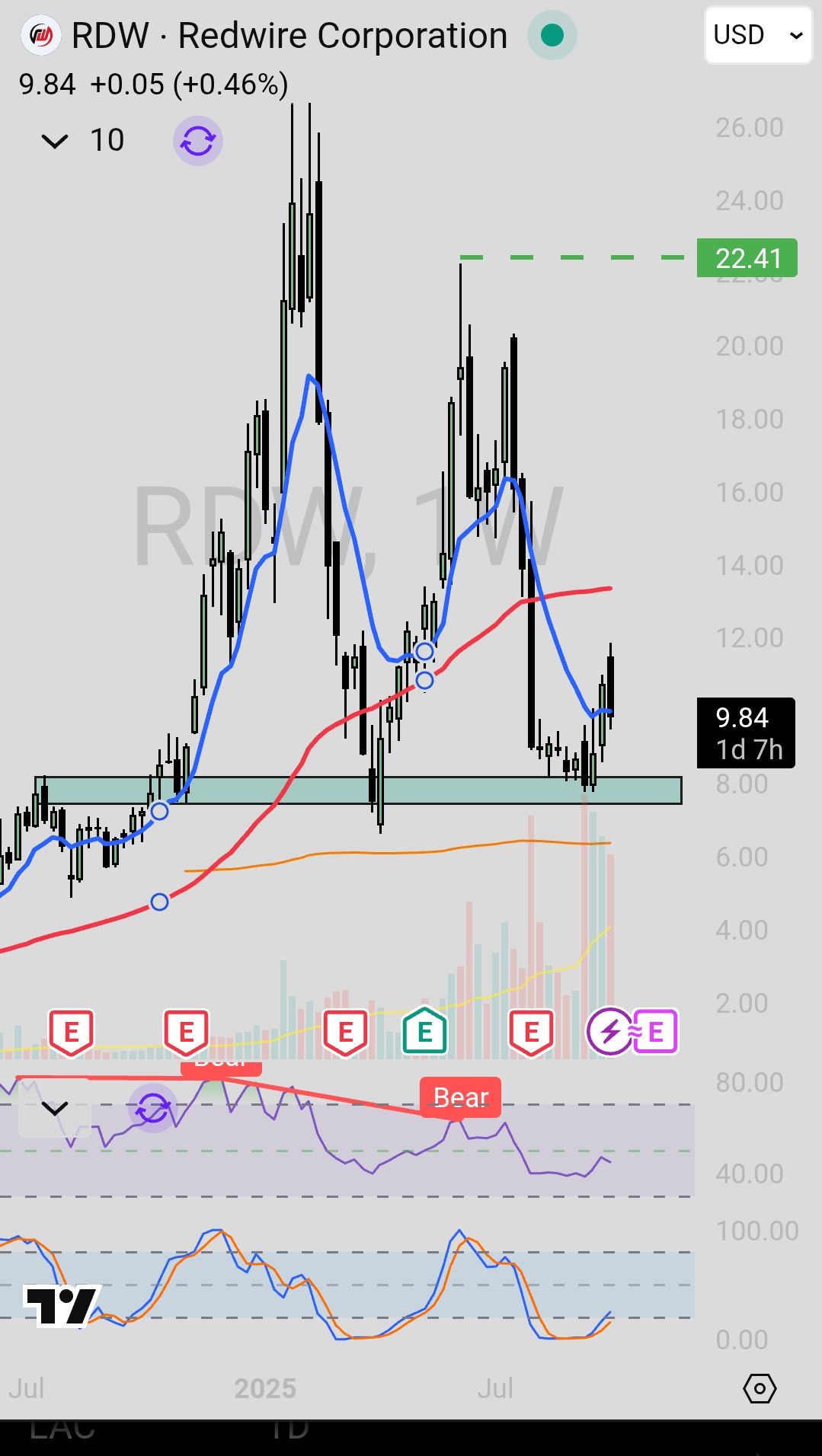
Task: Tap the black 9.84 current price label
Action: click(746, 733)
